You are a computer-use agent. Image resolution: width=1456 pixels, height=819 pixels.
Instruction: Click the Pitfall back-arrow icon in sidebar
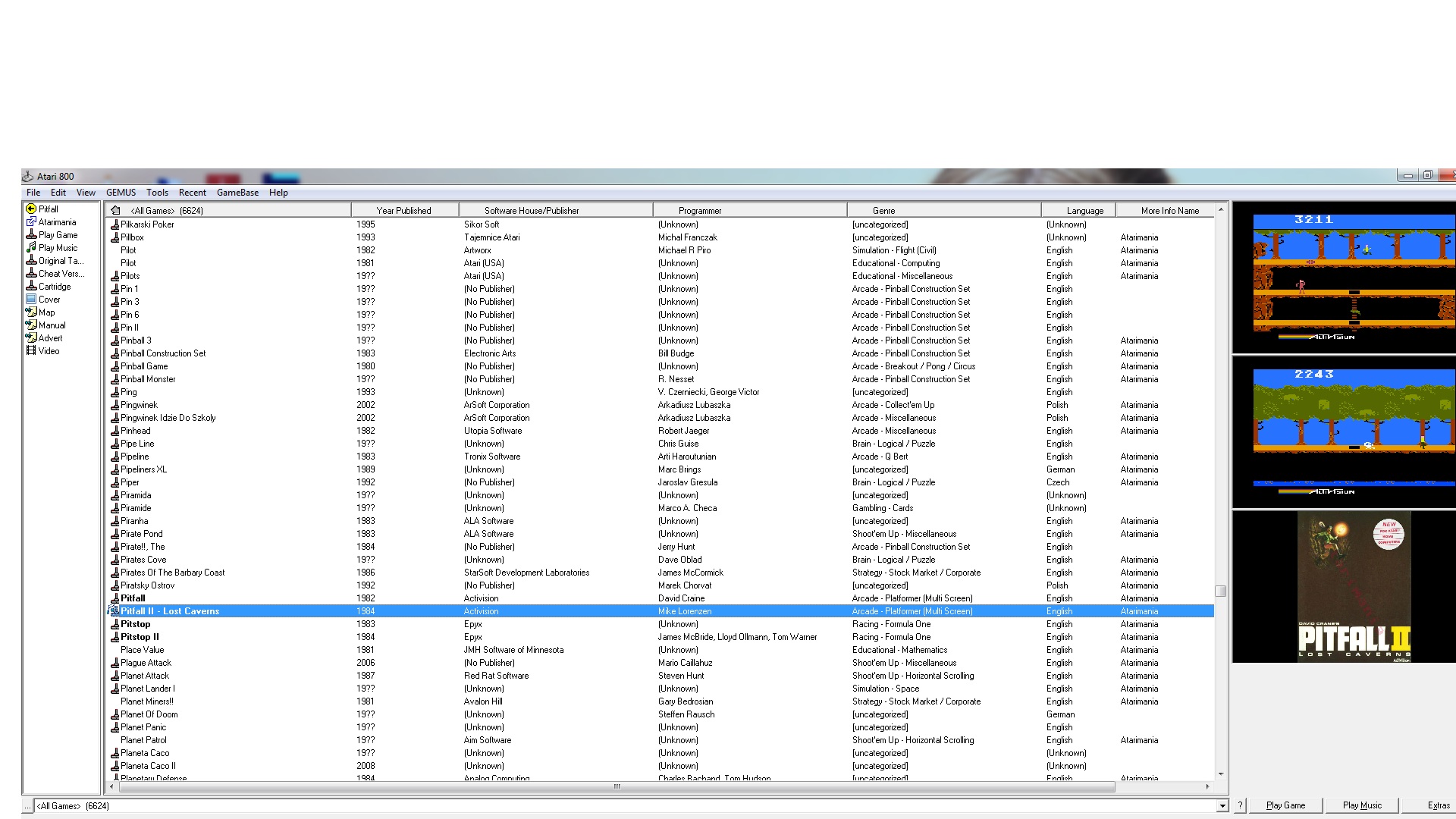(x=31, y=209)
